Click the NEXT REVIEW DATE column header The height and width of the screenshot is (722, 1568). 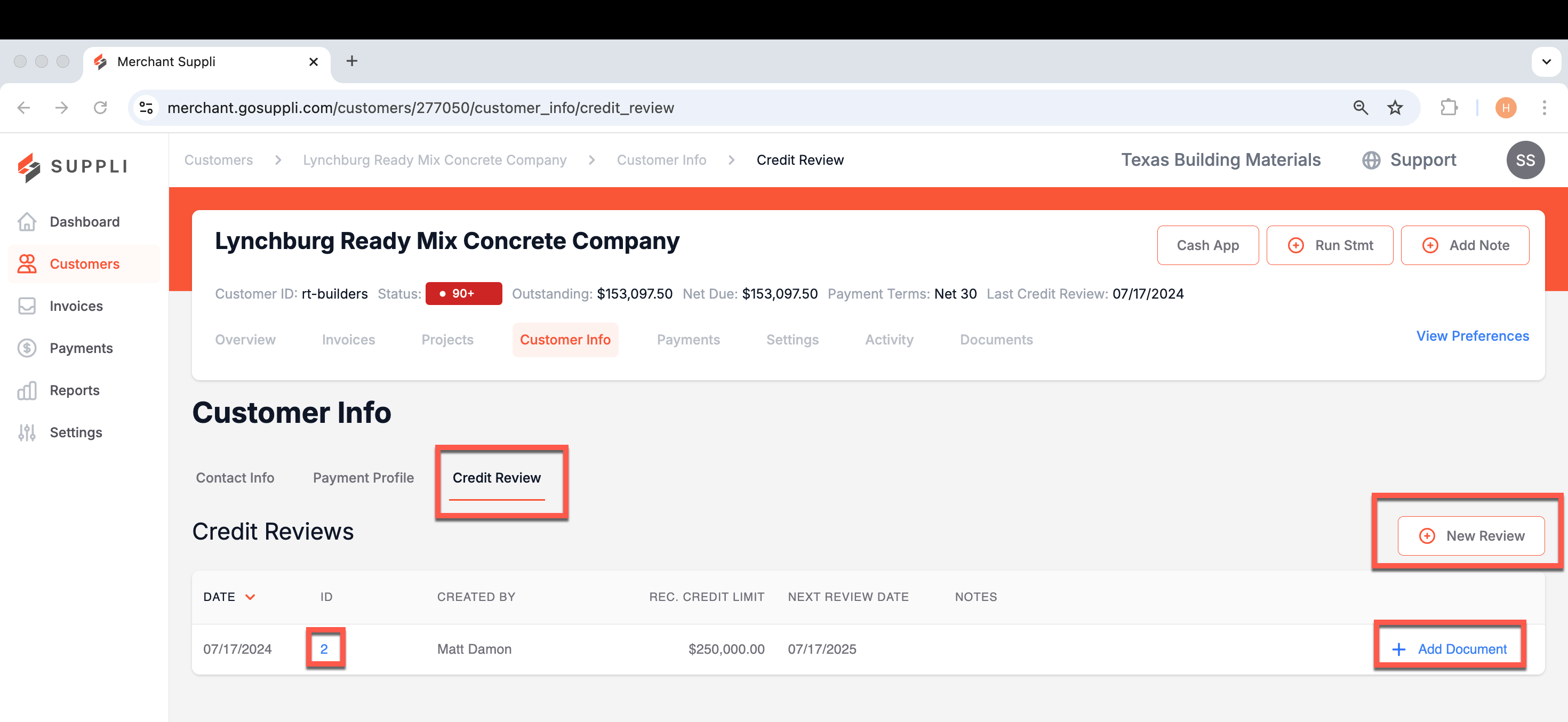[849, 597]
